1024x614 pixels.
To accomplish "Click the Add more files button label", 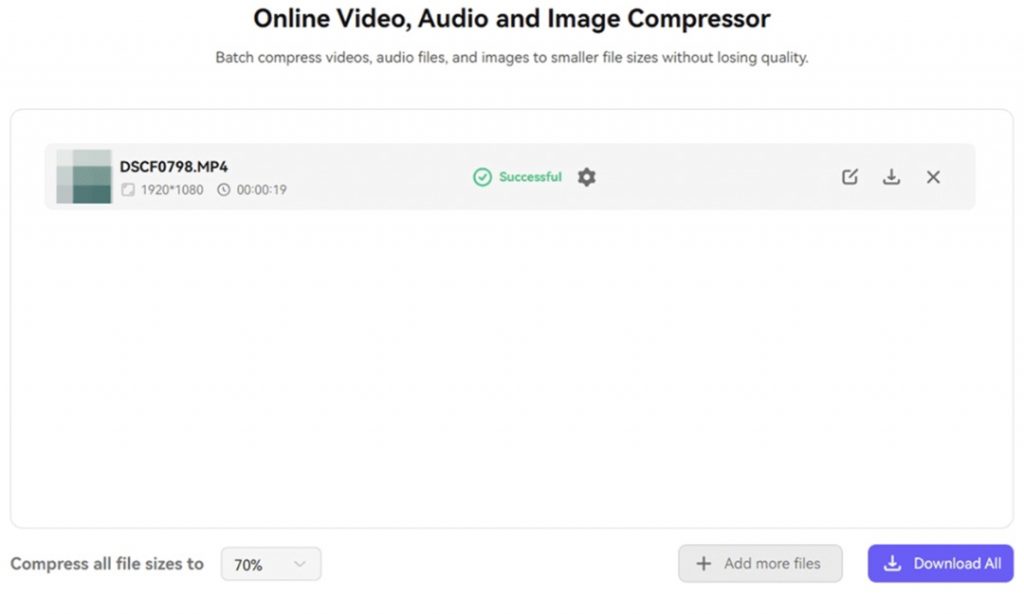I will tap(772, 564).
